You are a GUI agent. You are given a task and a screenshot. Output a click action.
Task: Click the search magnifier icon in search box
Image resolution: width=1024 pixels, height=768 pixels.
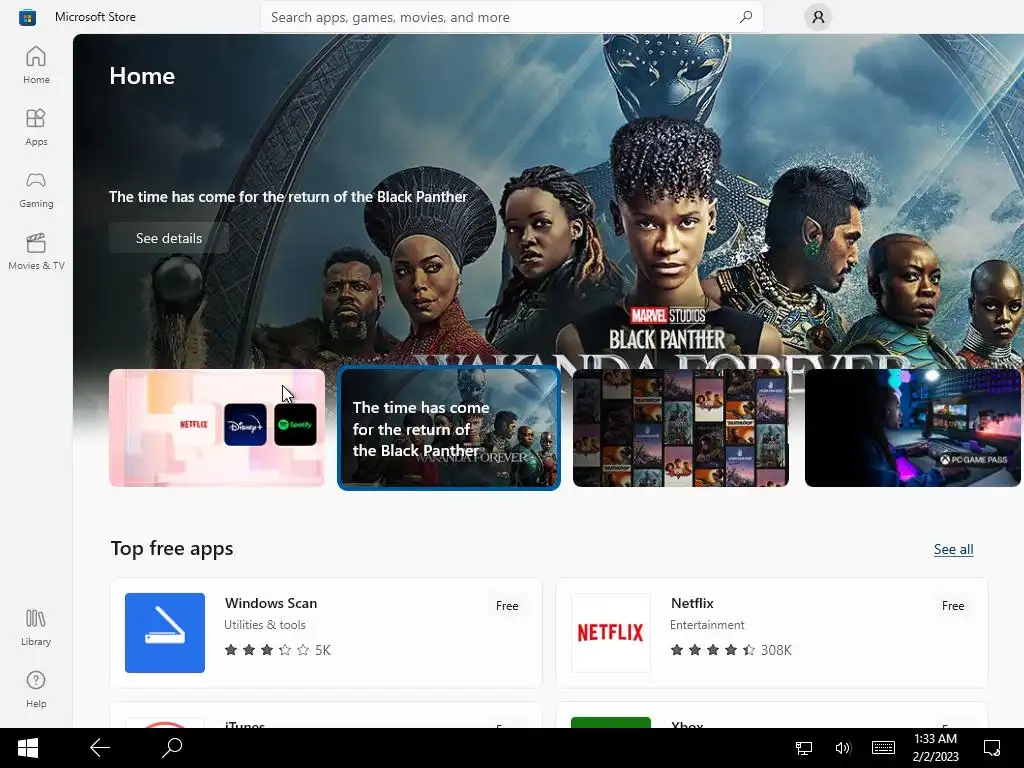[x=746, y=17]
